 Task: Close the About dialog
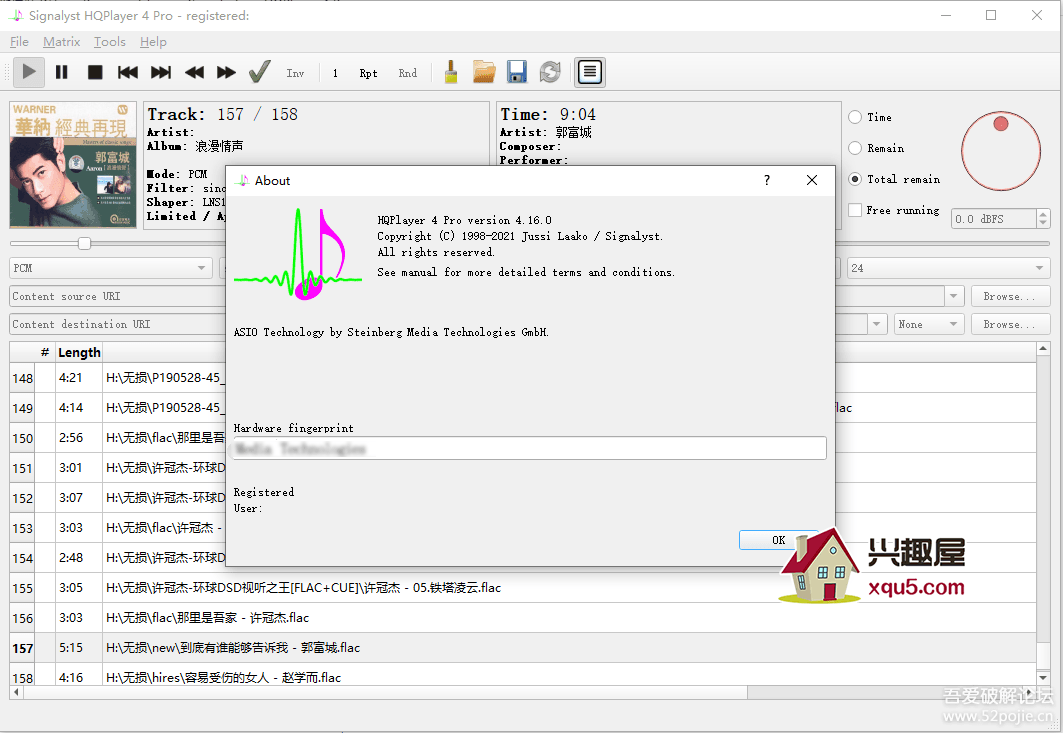[811, 180]
